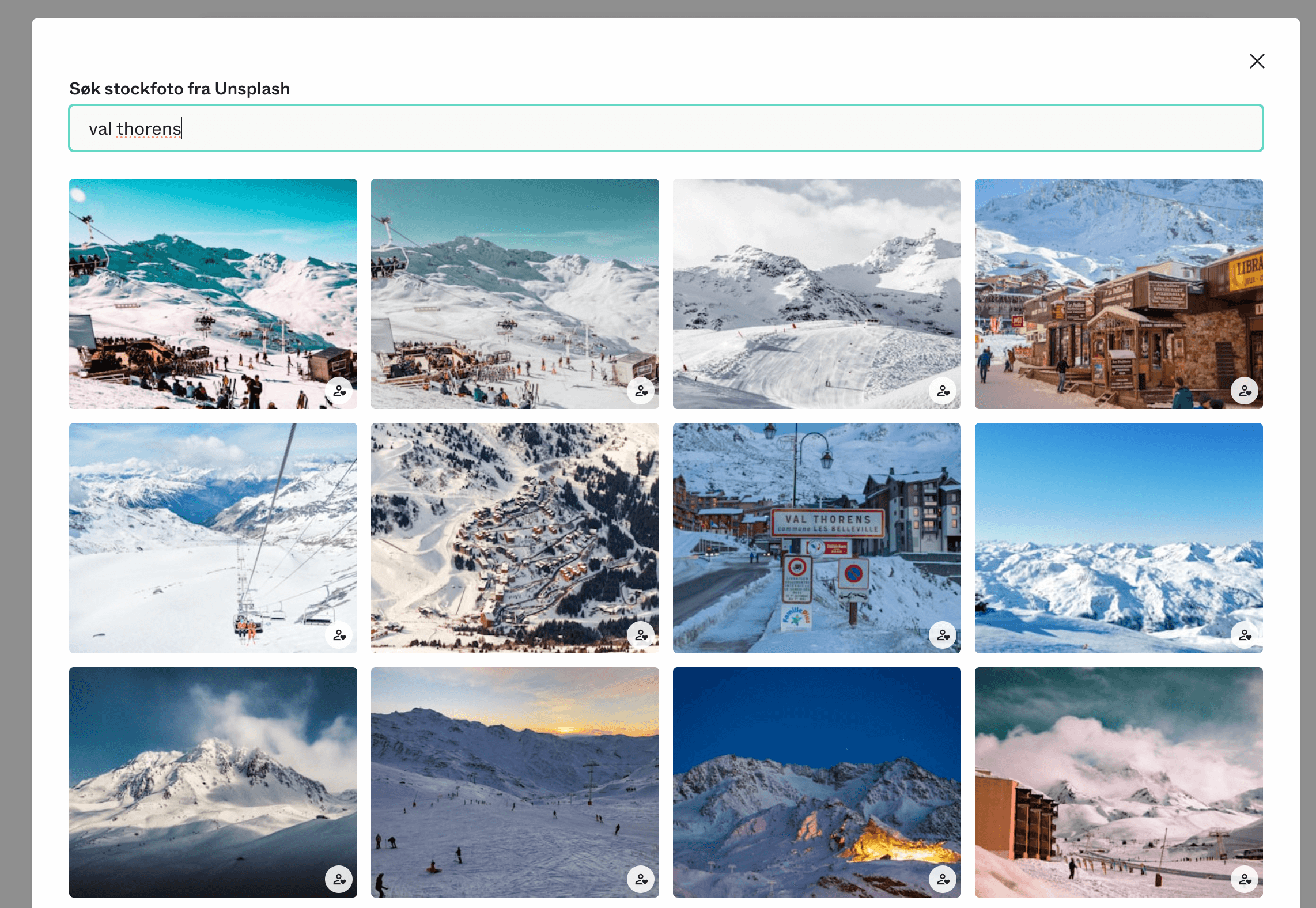Click the attribution icon on the village shopping street photo
This screenshot has width=1316, height=908.
1245,391
